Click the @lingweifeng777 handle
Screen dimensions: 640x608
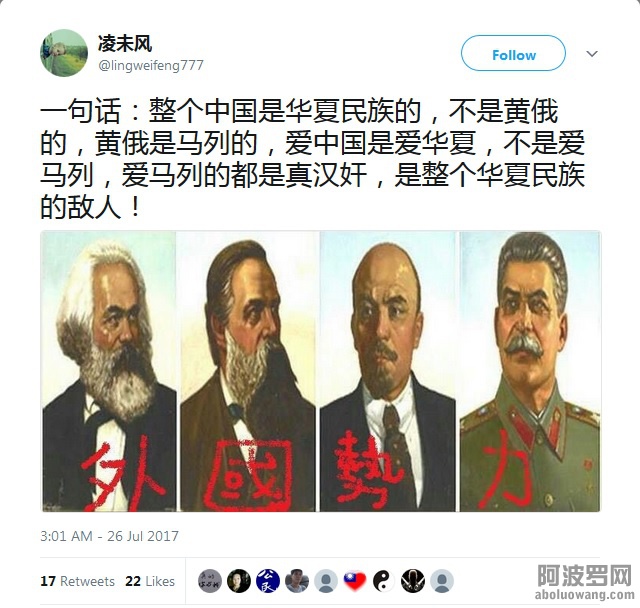pyautogui.click(x=151, y=65)
